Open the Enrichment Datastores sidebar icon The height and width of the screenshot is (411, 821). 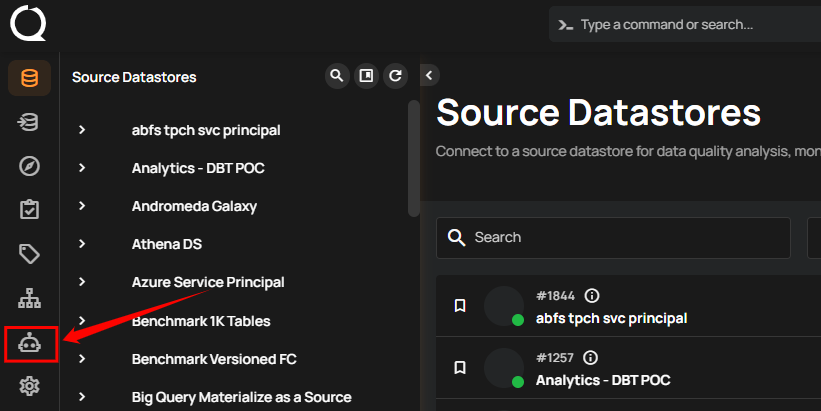coord(29,122)
